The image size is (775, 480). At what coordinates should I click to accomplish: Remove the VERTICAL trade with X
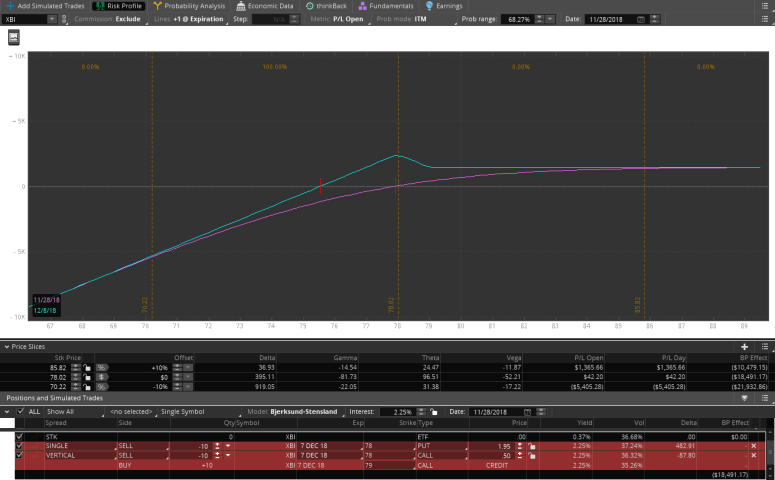pyautogui.click(x=754, y=455)
